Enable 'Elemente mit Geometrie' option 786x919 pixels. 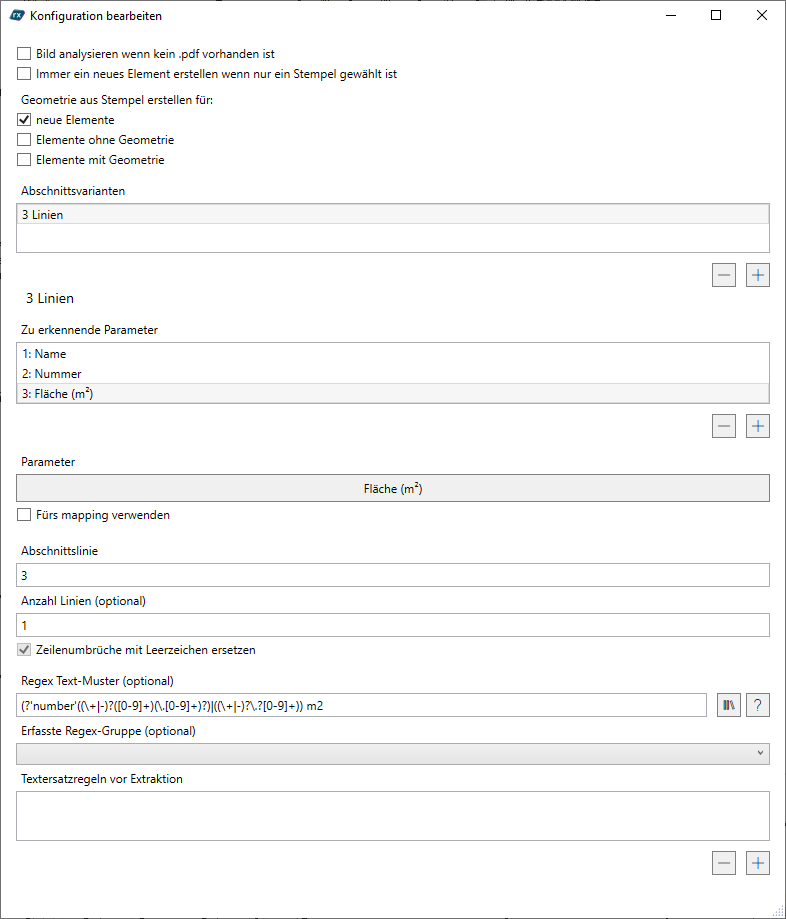coord(23,159)
